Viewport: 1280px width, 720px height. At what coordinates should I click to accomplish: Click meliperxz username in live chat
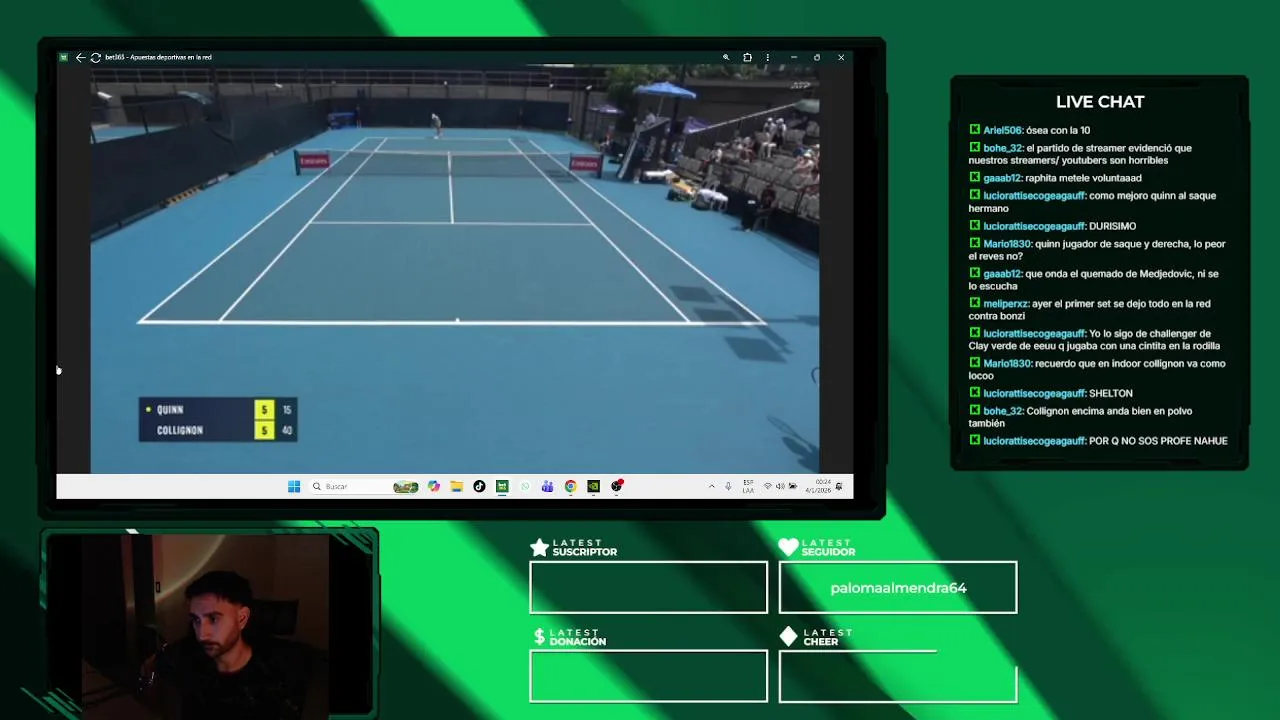pyautogui.click(x=1005, y=304)
